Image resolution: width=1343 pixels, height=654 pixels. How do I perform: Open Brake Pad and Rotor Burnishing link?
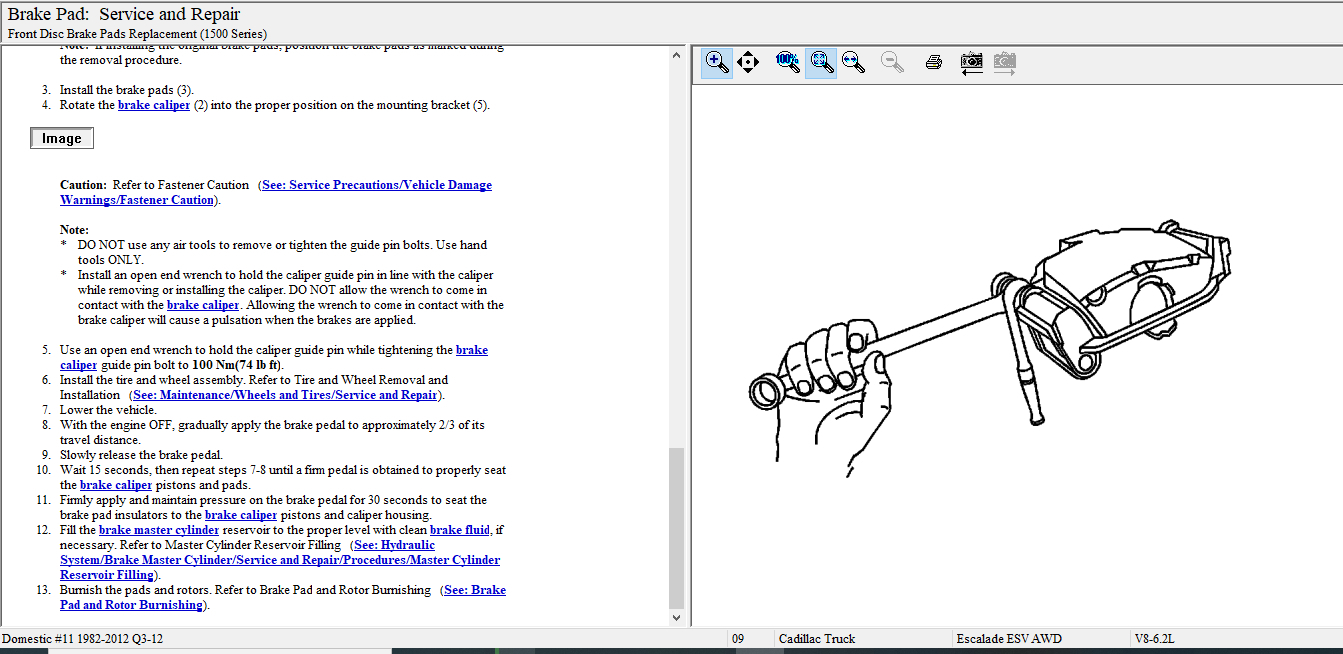point(283,597)
